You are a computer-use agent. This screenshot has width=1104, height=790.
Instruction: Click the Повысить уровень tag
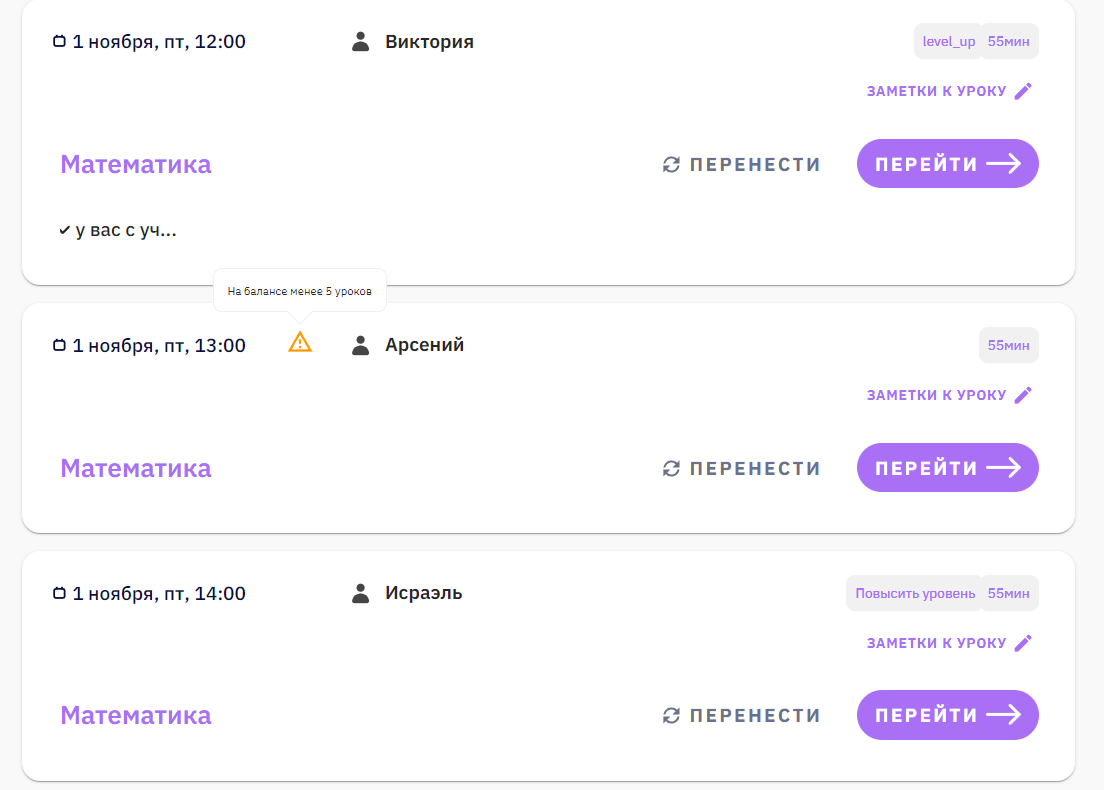pyautogui.click(x=914, y=593)
